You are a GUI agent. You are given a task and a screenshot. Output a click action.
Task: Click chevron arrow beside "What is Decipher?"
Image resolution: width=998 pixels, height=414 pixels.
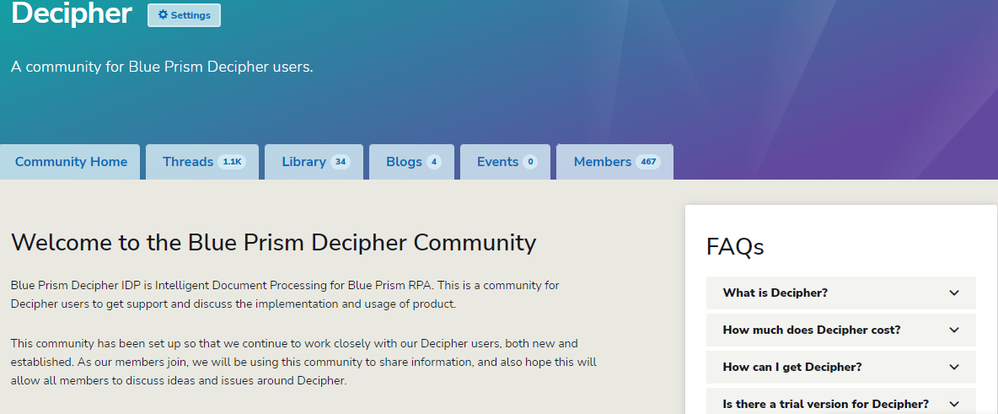(954, 293)
